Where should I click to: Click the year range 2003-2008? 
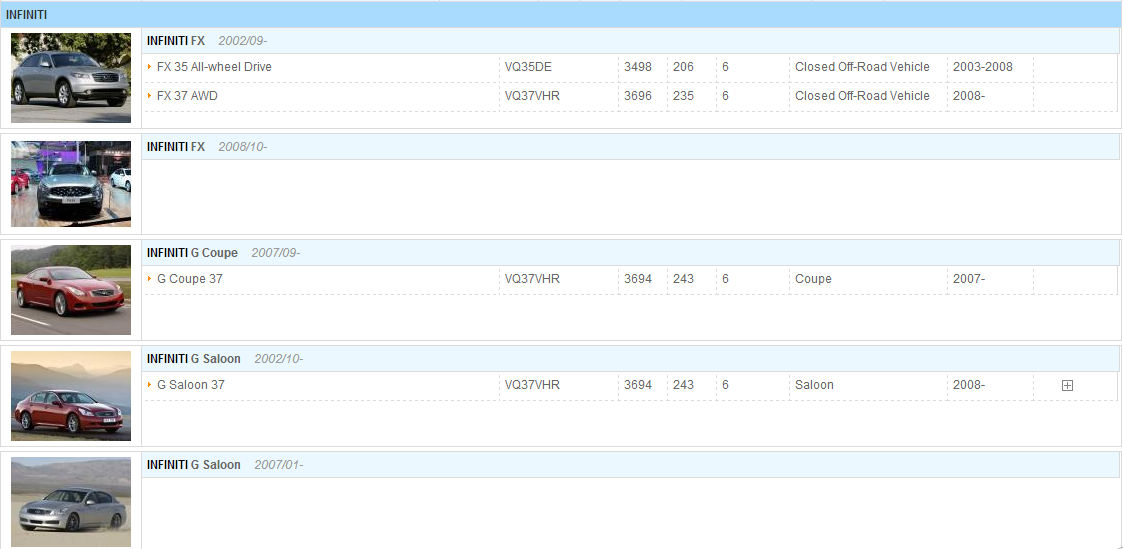click(x=983, y=67)
